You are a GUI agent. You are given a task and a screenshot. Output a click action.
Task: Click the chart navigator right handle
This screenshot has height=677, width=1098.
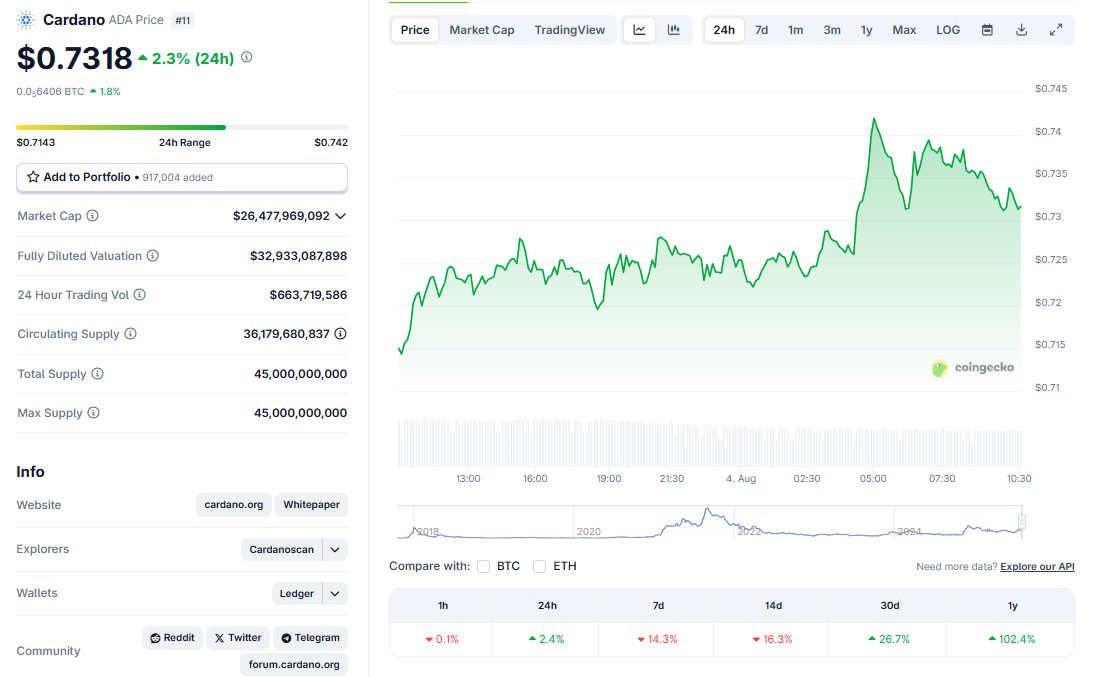click(x=1022, y=522)
